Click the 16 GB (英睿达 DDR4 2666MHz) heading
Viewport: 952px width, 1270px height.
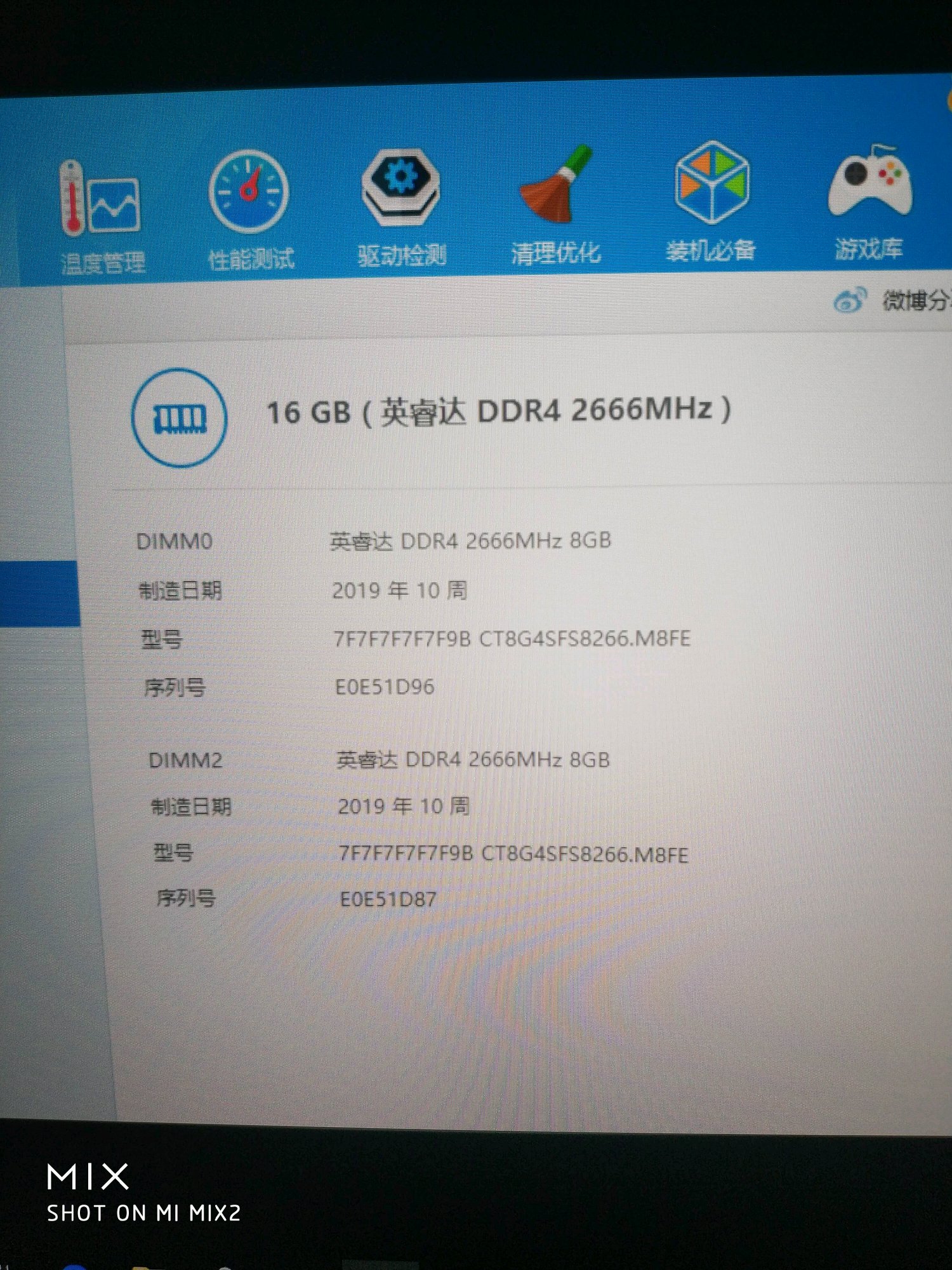[x=498, y=410]
